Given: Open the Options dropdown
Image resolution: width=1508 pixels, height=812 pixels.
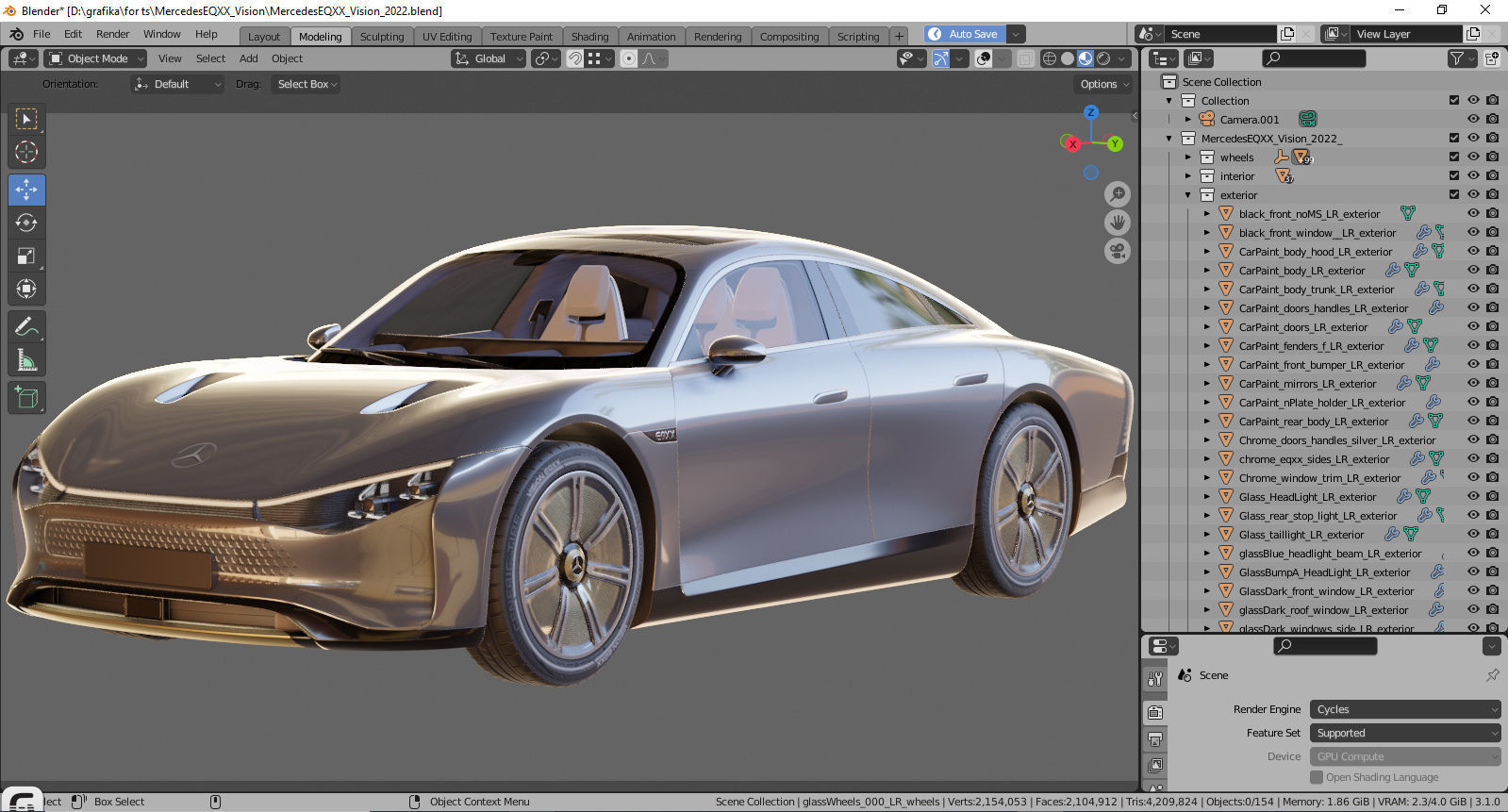Looking at the screenshot, I should click(x=1103, y=84).
